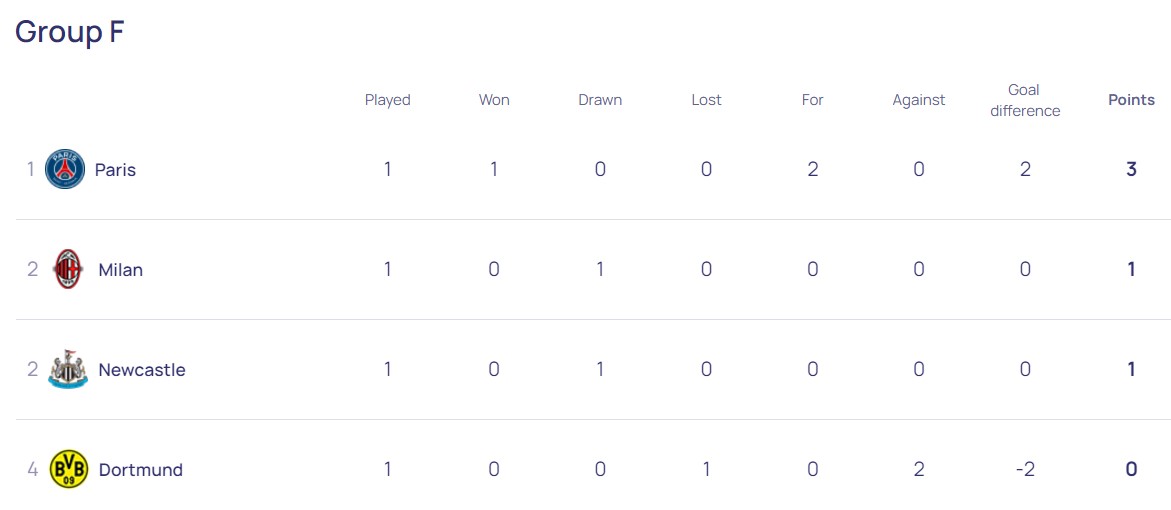Open the Milan team link
Image resolution: width=1171 pixels, height=510 pixels.
[x=120, y=270]
